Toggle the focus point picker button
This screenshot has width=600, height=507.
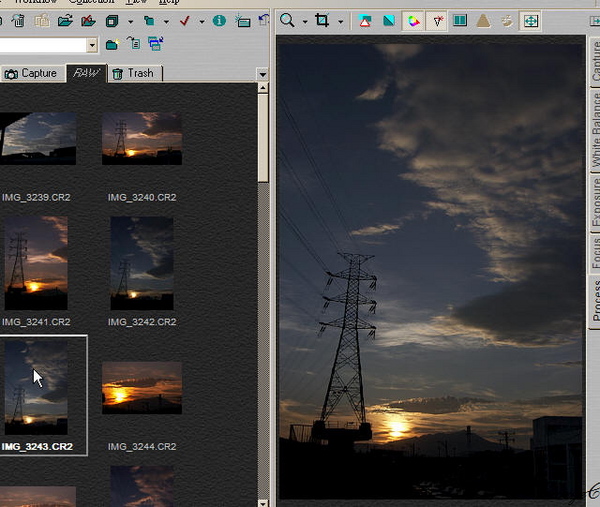[437, 21]
